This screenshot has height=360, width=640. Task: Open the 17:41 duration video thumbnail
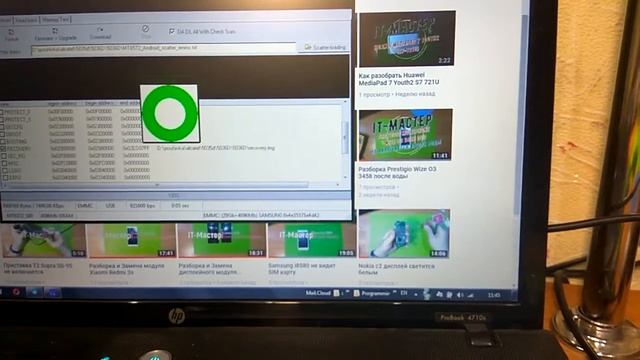pyautogui.click(x=132, y=241)
